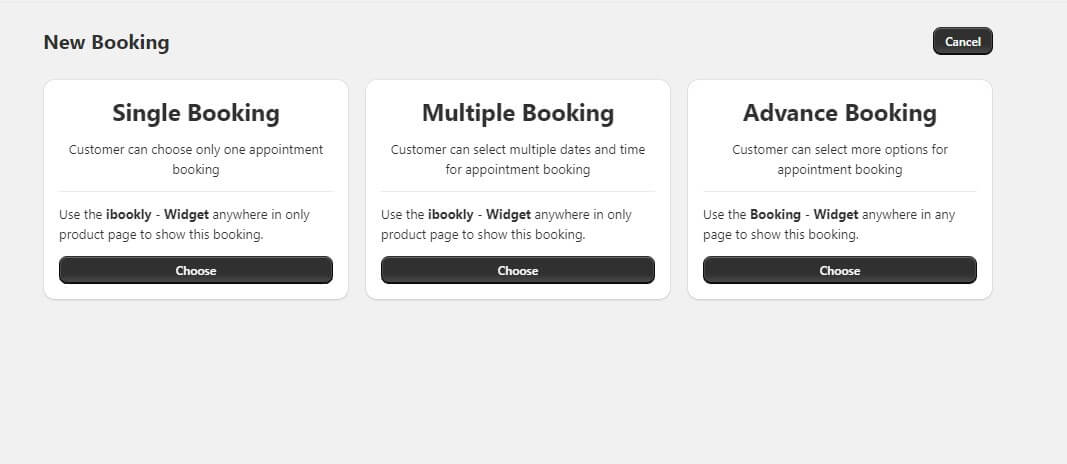
Task: Click bold 'Widget' in Single Booking card
Action: (x=186, y=214)
